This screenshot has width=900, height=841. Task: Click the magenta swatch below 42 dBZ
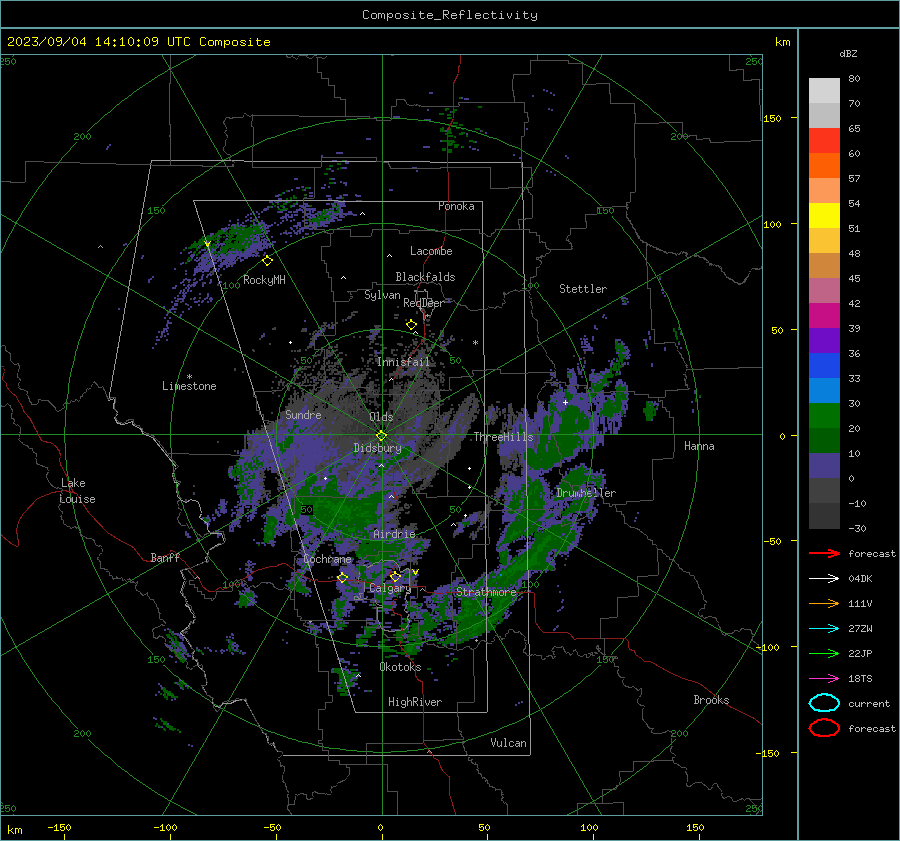[x=824, y=315]
